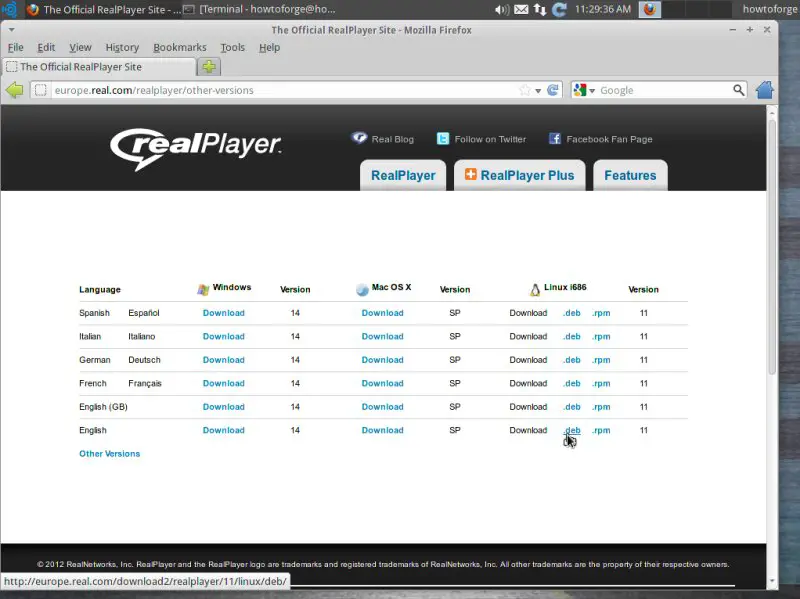Open the Help menu
This screenshot has width=800, height=599.
click(269, 47)
